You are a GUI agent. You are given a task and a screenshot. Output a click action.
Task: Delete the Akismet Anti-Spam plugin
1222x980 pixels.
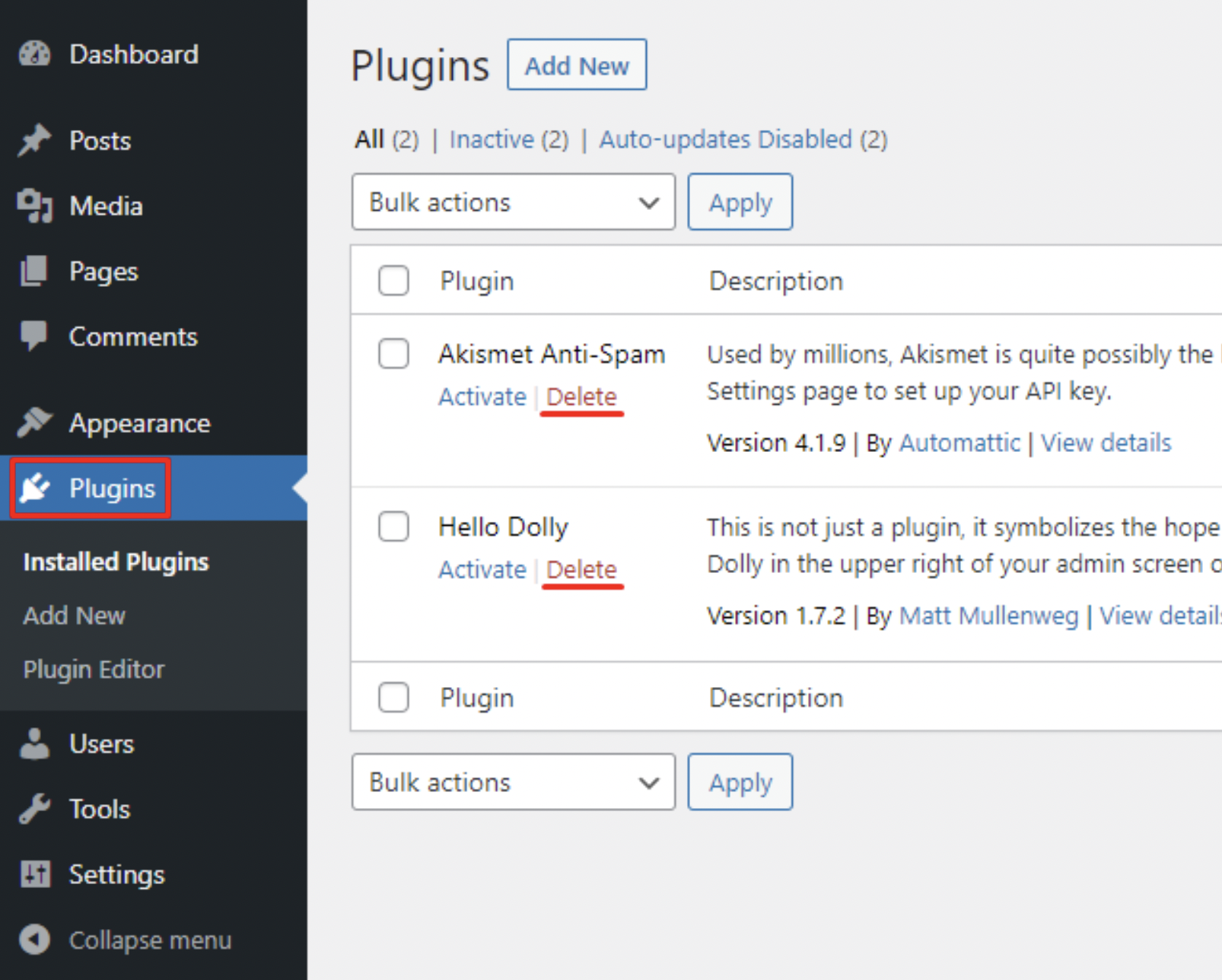581,396
